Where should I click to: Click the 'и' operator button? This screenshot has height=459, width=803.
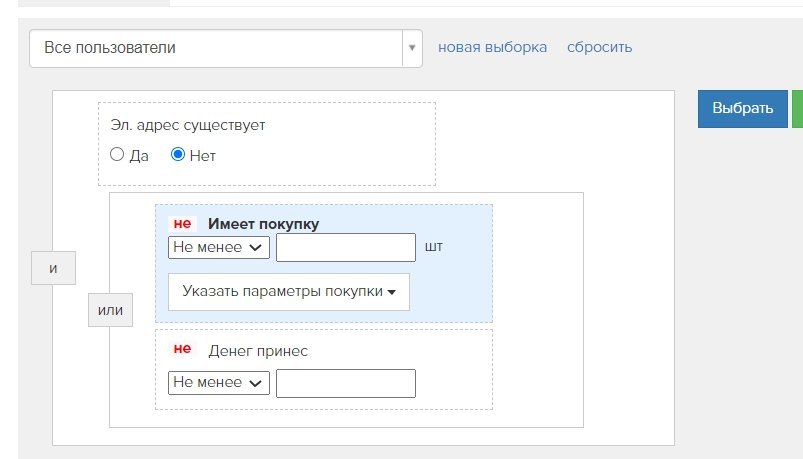(53, 268)
